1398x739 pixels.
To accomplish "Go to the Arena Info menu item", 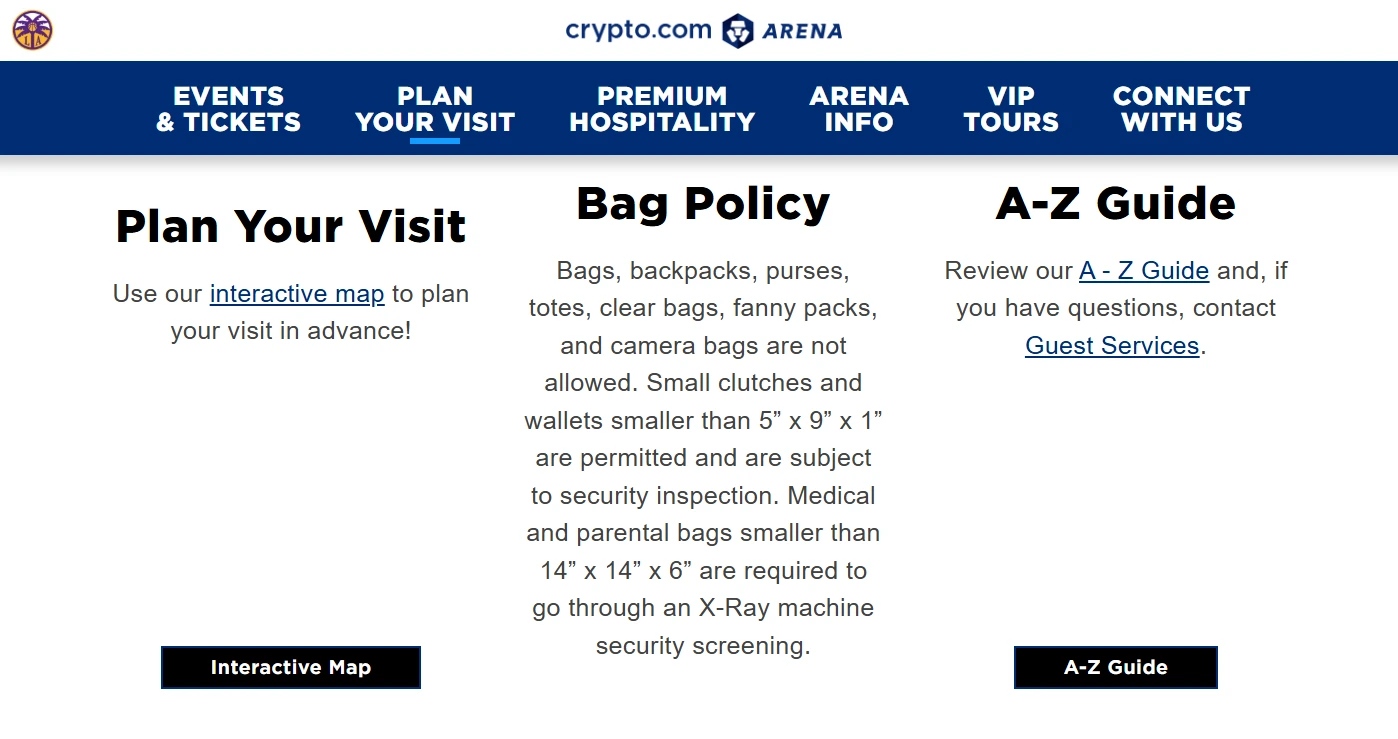I will pyautogui.click(x=859, y=109).
